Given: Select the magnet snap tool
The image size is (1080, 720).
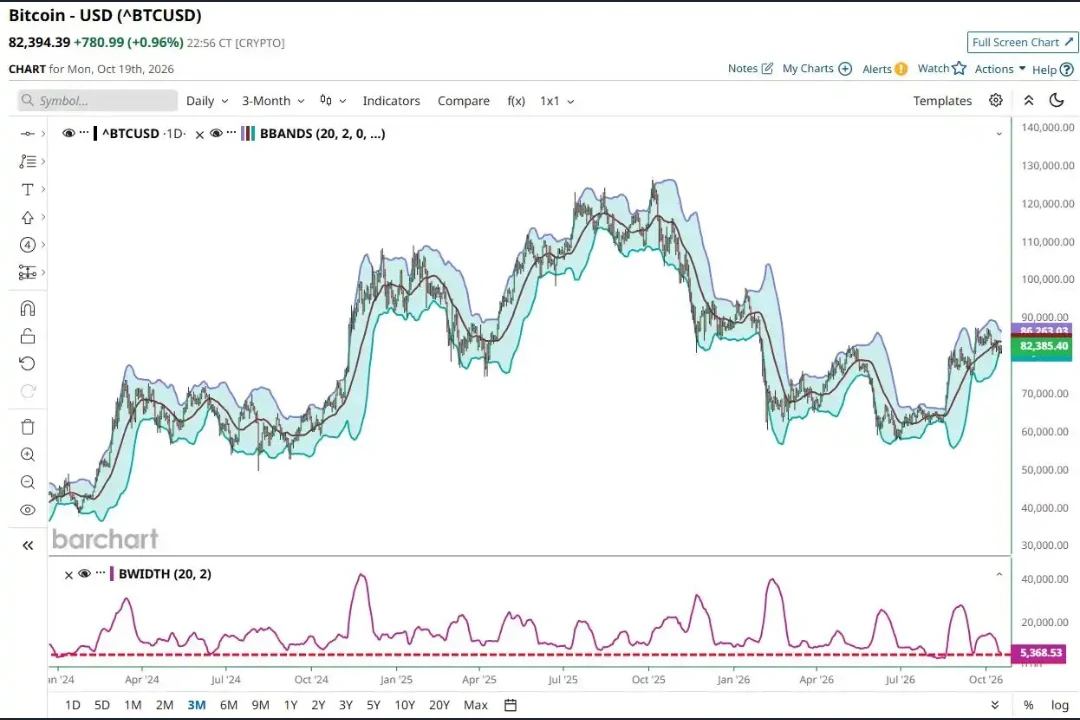Looking at the screenshot, I should (28, 308).
